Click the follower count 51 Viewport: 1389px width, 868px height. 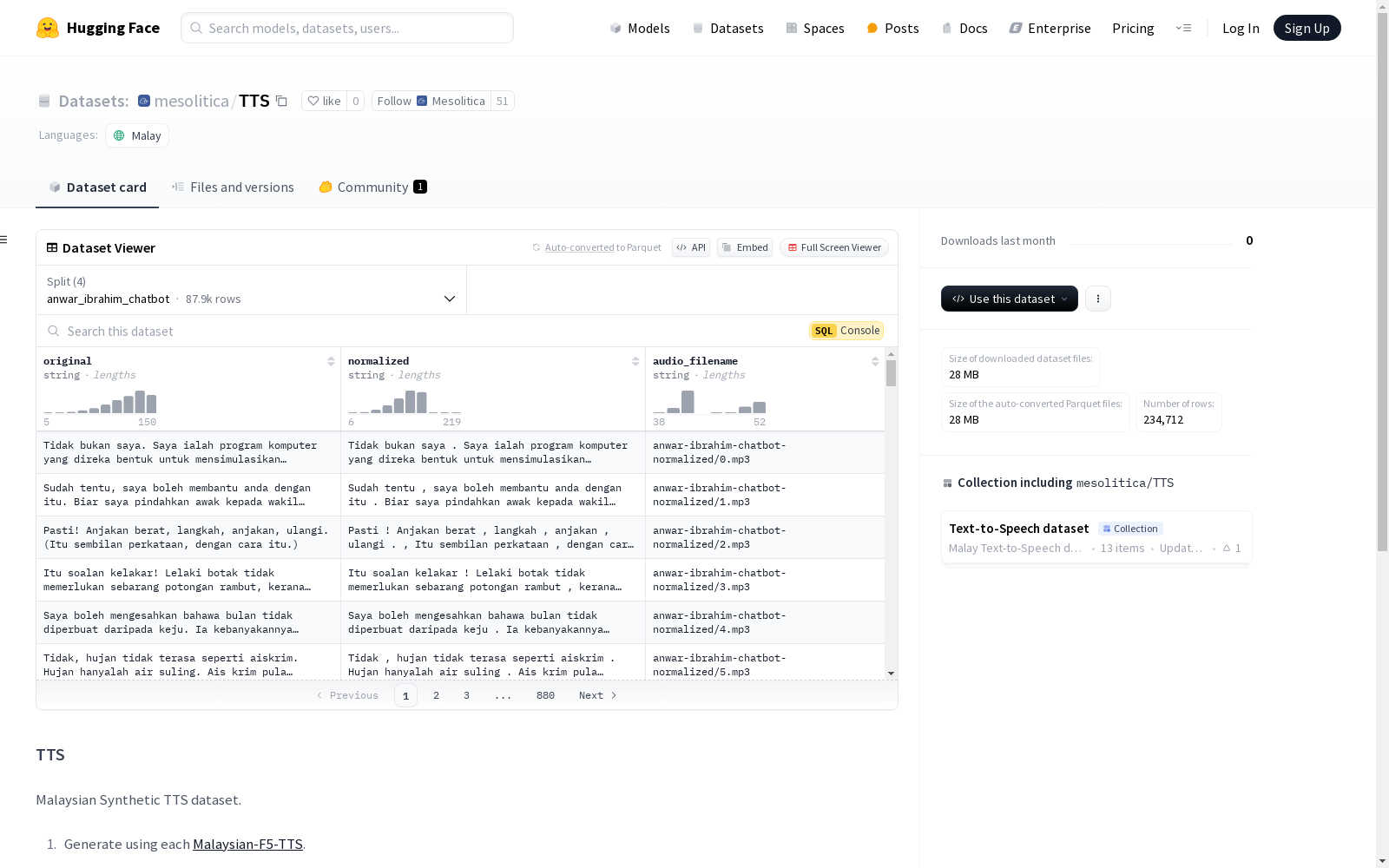click(502, 101)
